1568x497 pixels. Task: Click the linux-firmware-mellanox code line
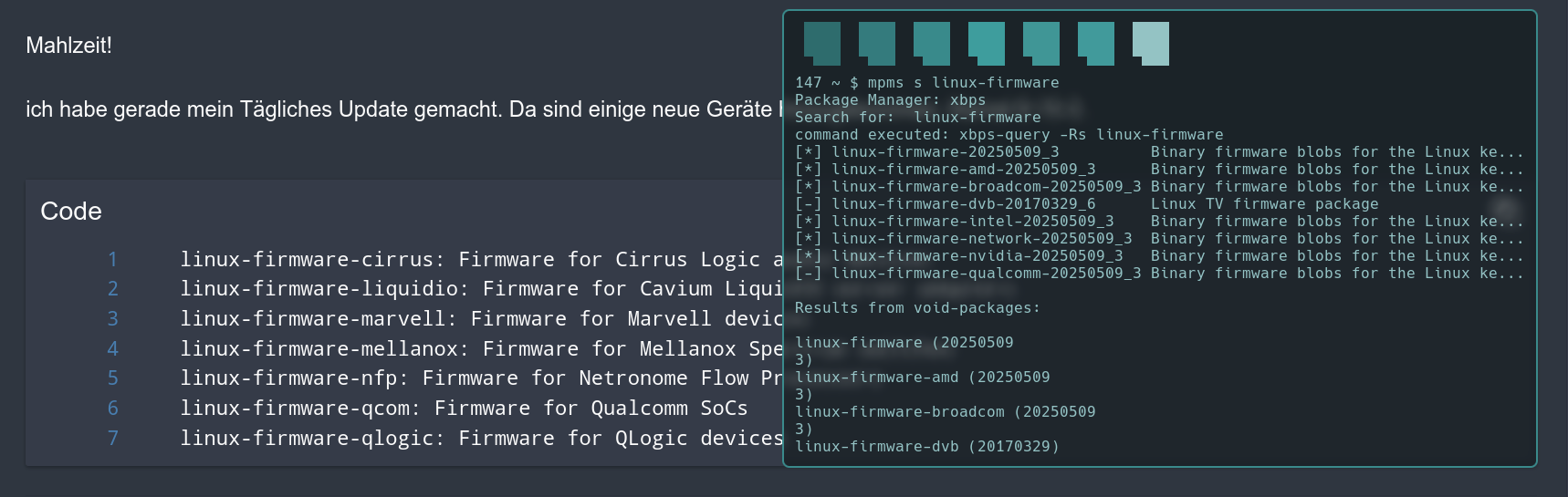tap(480, 349)
